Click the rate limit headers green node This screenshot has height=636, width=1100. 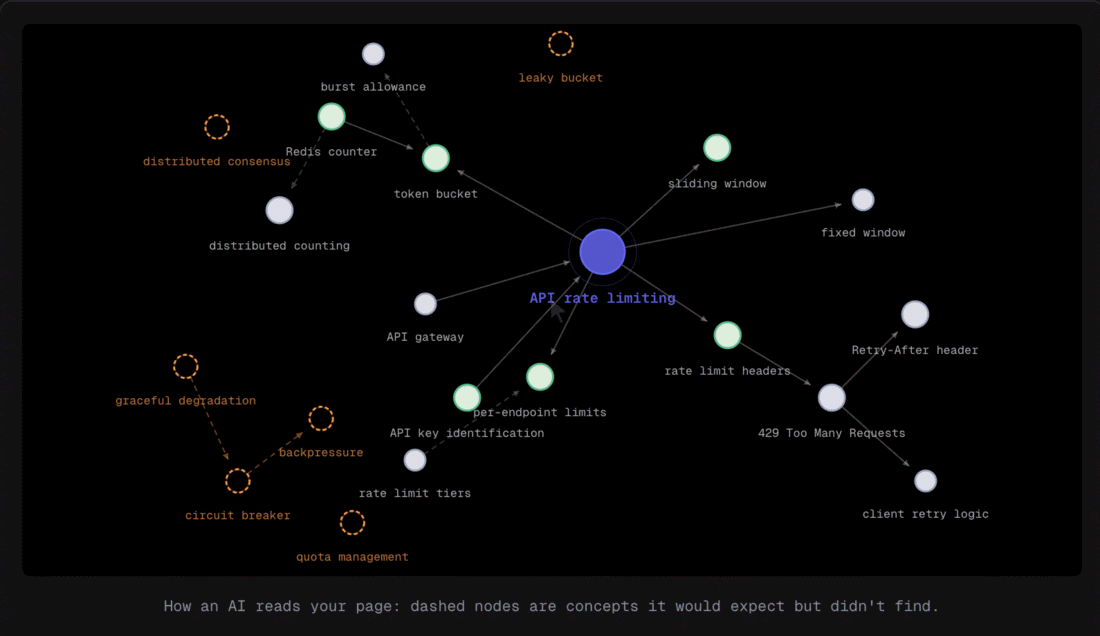727,335
